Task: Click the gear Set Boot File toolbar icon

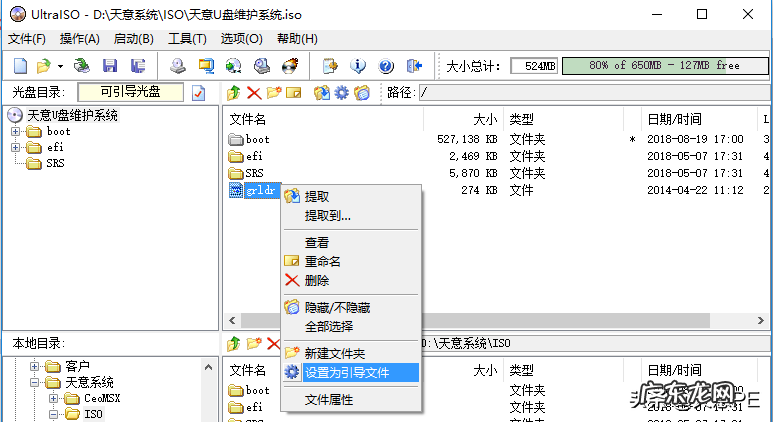Action: tap(342, 92)
